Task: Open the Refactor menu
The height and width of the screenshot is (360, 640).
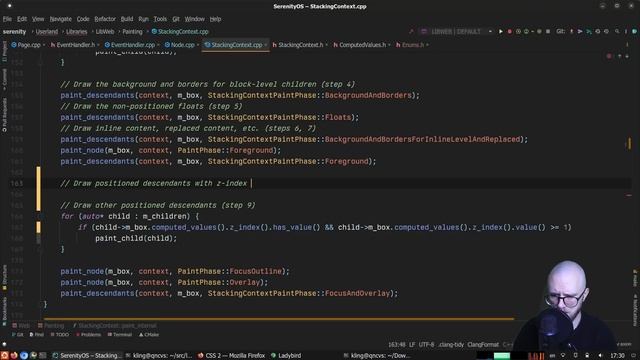Action: tap(105, 19)
